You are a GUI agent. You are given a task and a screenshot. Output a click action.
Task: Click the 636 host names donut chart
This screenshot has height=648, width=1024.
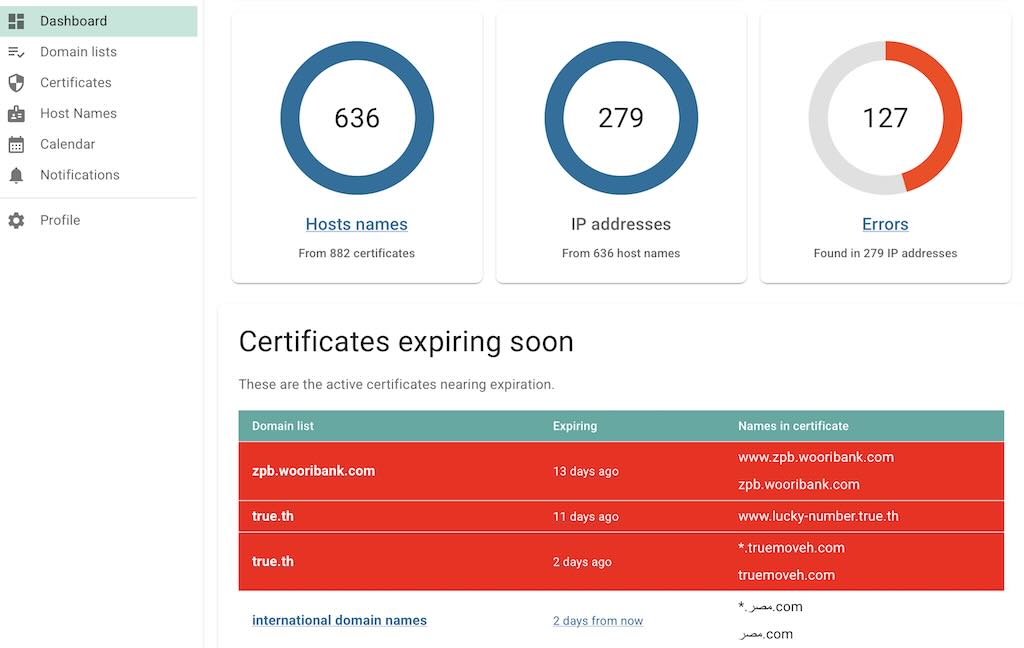coord(357,118)
